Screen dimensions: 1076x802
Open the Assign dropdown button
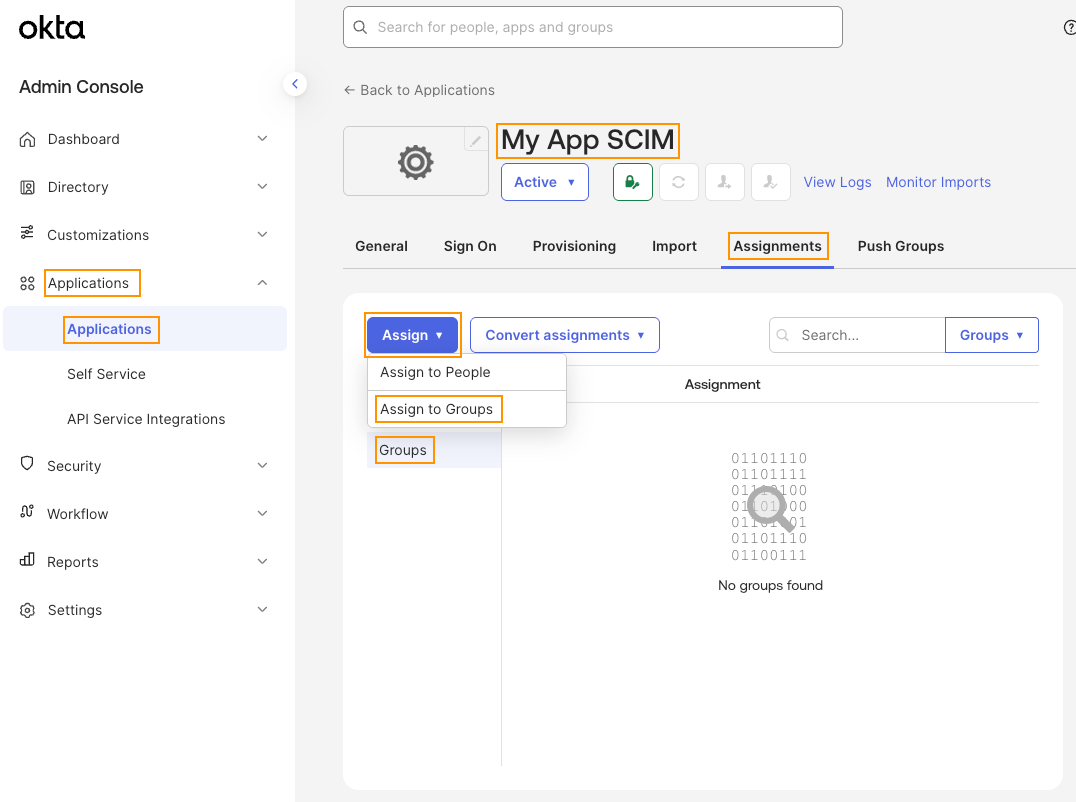pos(412,335)
